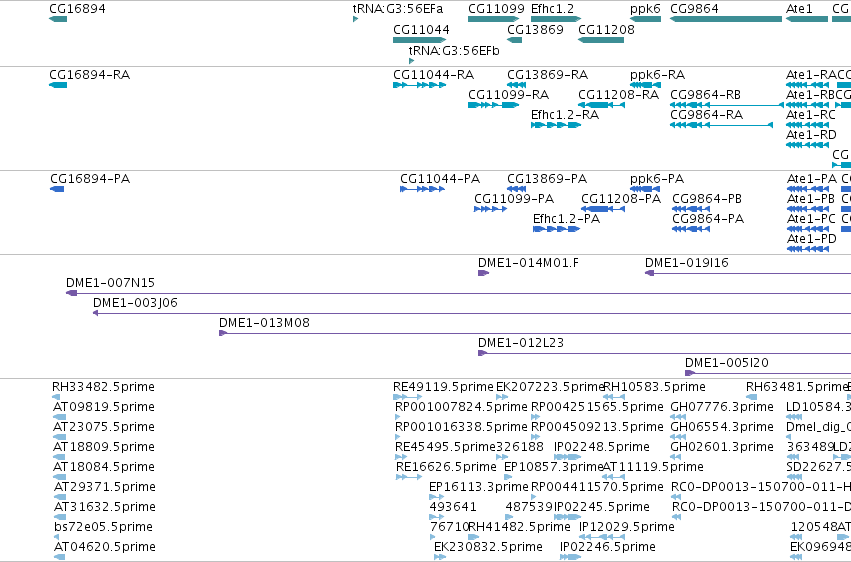Select the CG13869 gene label
The image size is (851, 562).
pos(535,29)
